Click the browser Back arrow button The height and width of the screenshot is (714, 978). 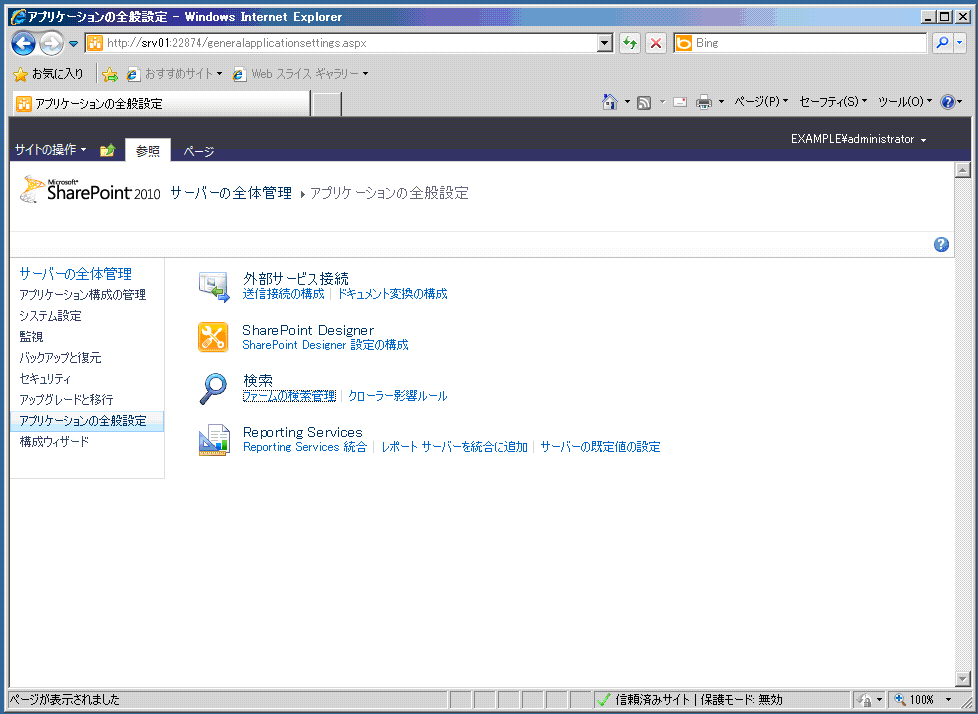tap(24, 43)
